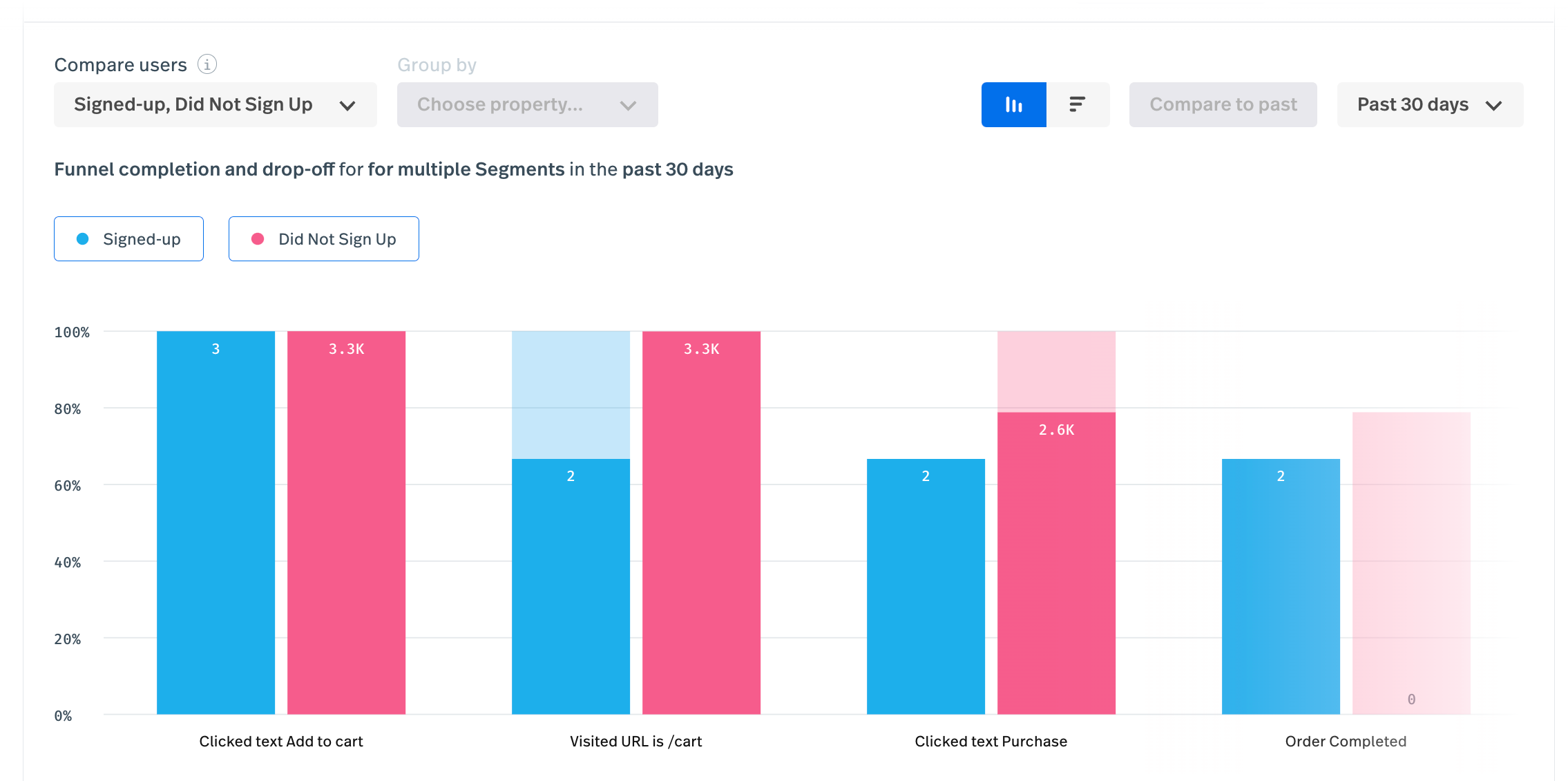Open the Compare users segment dropdown
Image resolution: width=1568 pixels, height=781 pixels.
pos(193,104)
